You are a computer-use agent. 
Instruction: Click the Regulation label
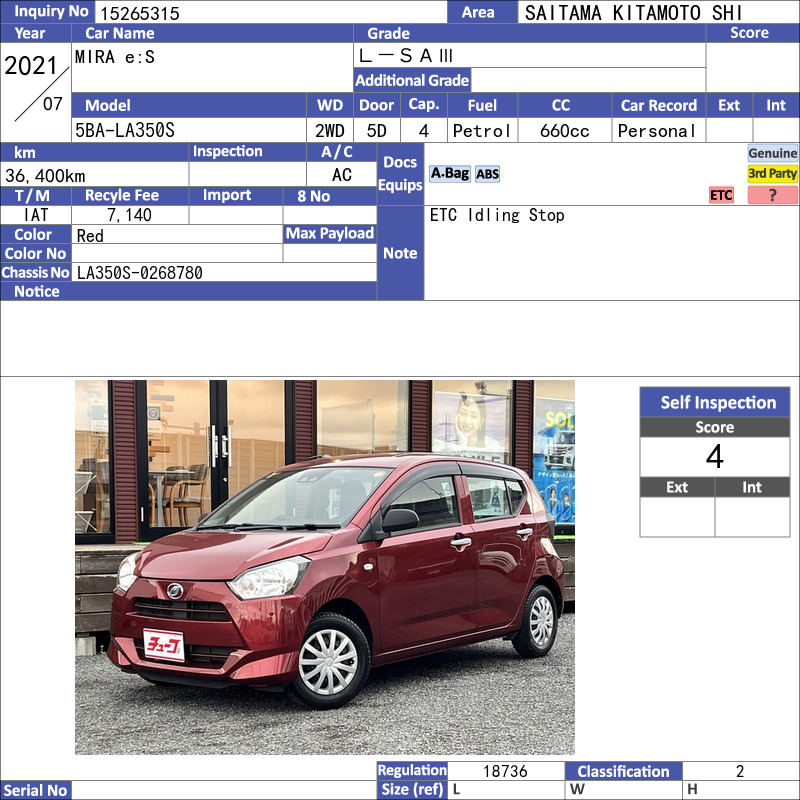click(412, 770)
